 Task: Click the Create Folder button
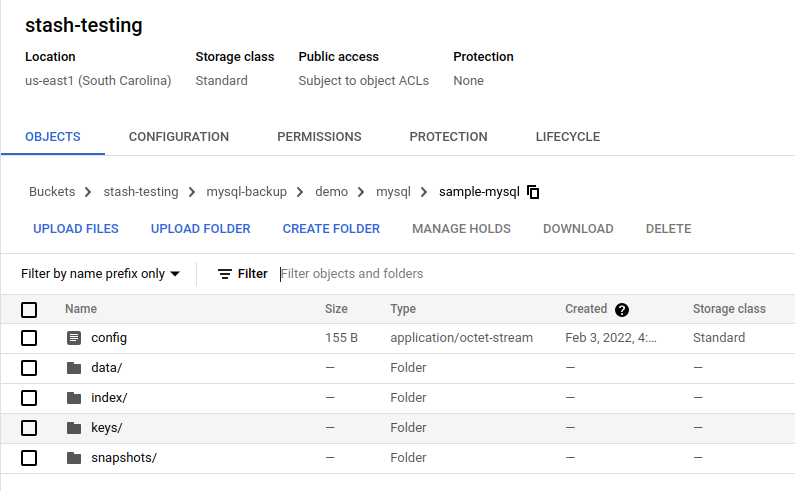pyautogui.click(x=331, y=229)
